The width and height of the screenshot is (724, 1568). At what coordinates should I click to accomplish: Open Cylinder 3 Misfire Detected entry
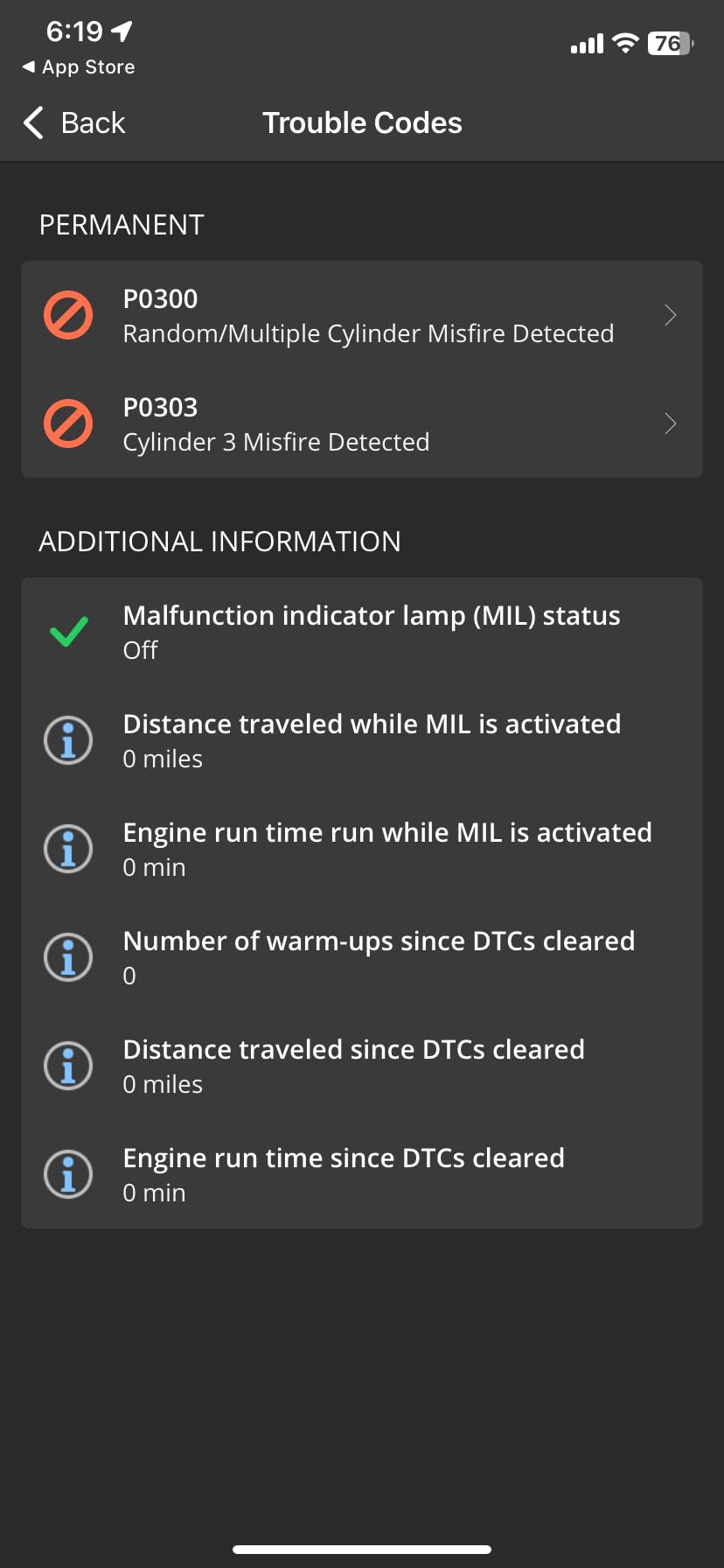362,423
